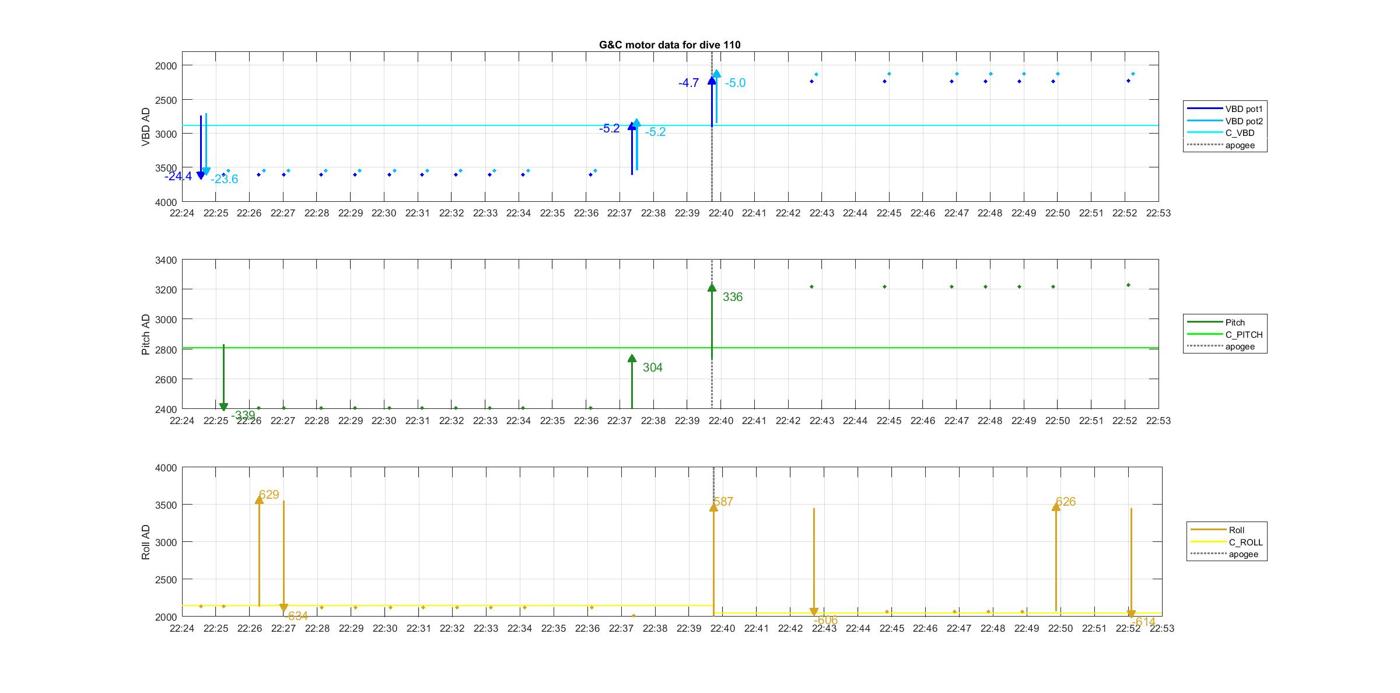Click the "3400" y-tick on the Pitch plot
The width and height of the screenshot is (1400, 693).
click(x=165, y=261)
